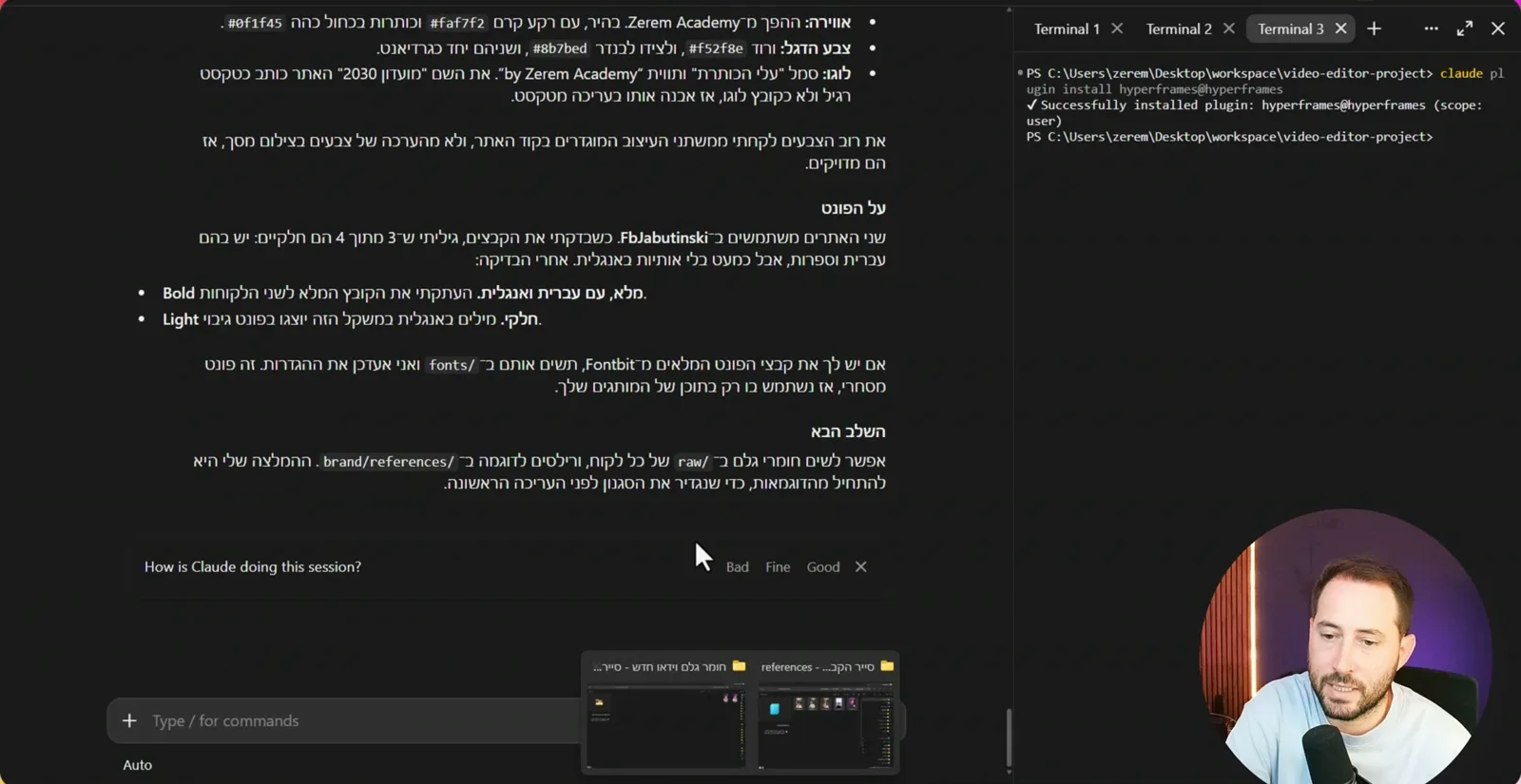Screen dimensions: 1521x784
Task: Close the Terminal 3 tab
Action: click(x=1341, y=29)
